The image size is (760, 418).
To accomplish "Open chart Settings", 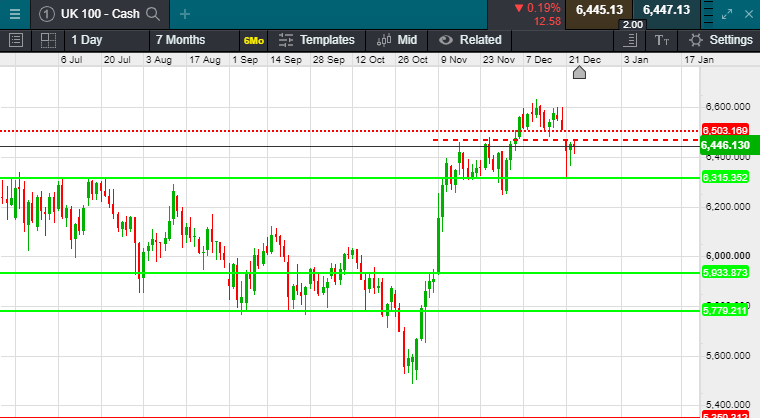I will click(720, 40).
